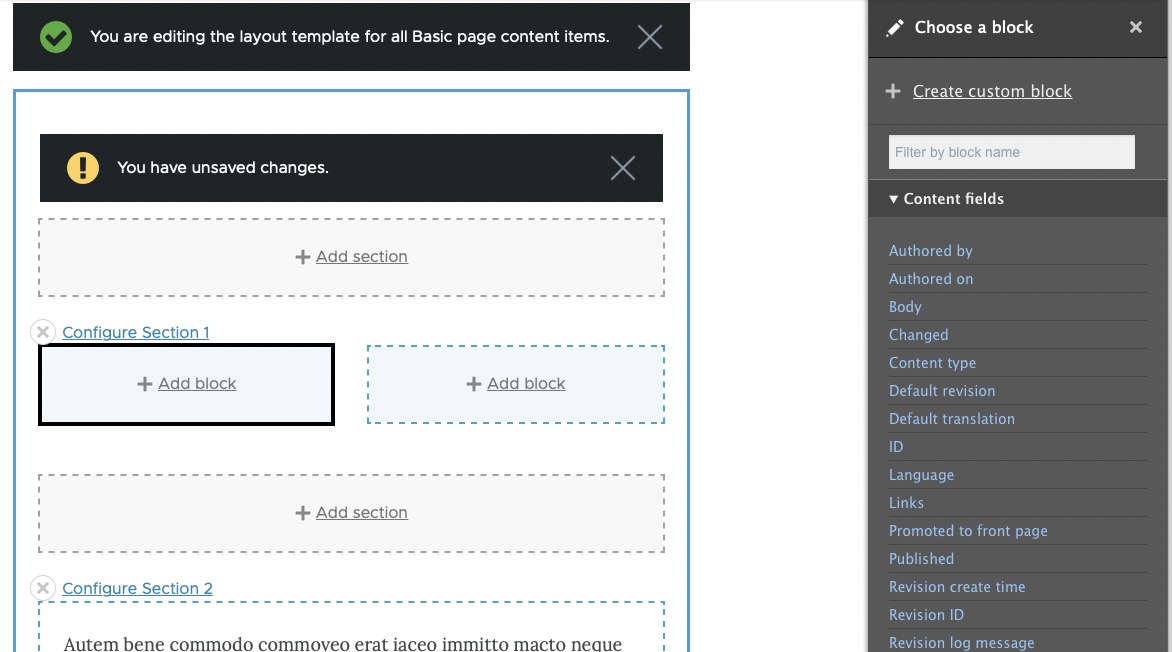Click the plus icon on the top Add section
The width and height of the screenshot is (1172, 652).
click(303, 257)
